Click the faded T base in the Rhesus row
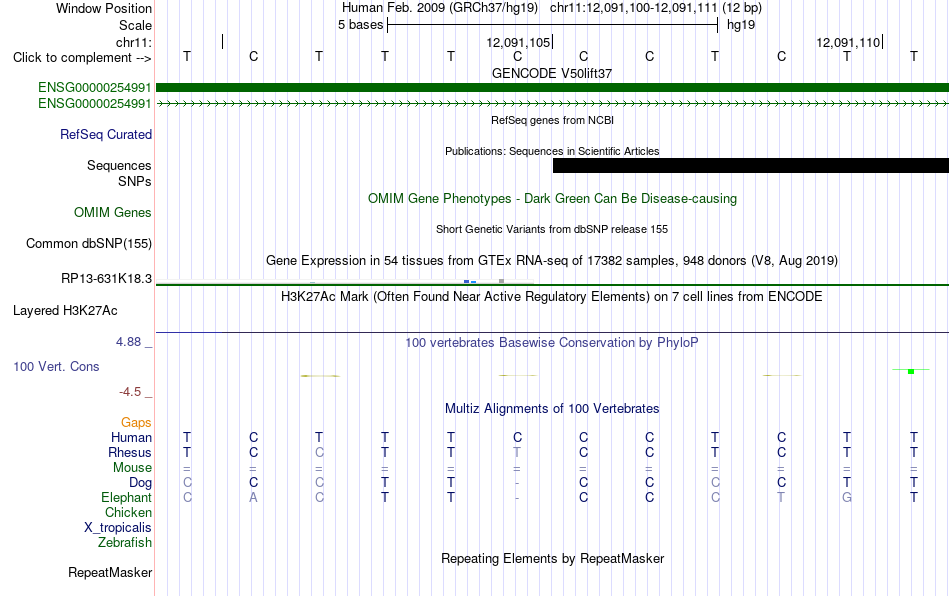The width and height of the screenshot is (950, 596). coord(517,452)
